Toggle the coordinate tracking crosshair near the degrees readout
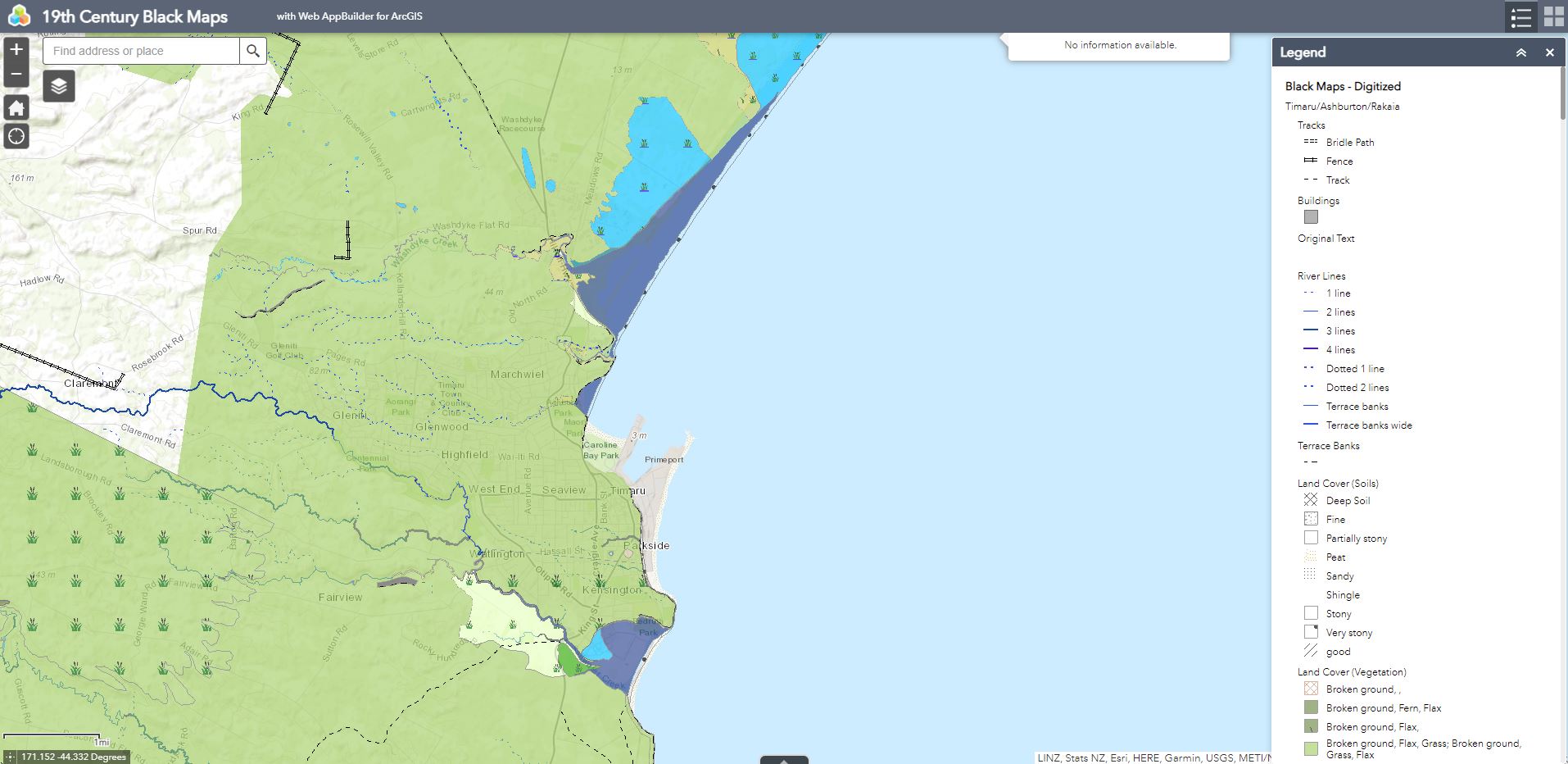Viewport: 1568px width, 764px height. point(10,757)
